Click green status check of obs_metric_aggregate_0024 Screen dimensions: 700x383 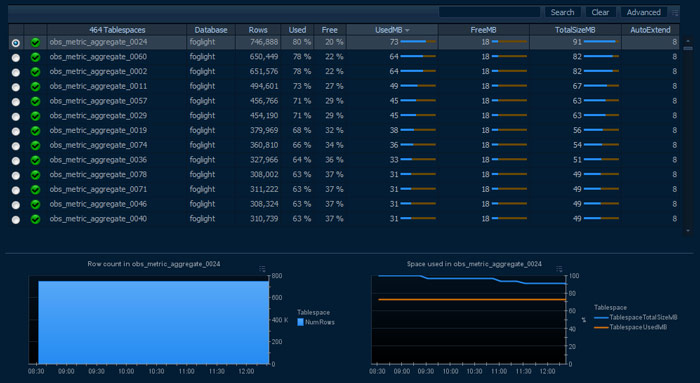[35, 42]
